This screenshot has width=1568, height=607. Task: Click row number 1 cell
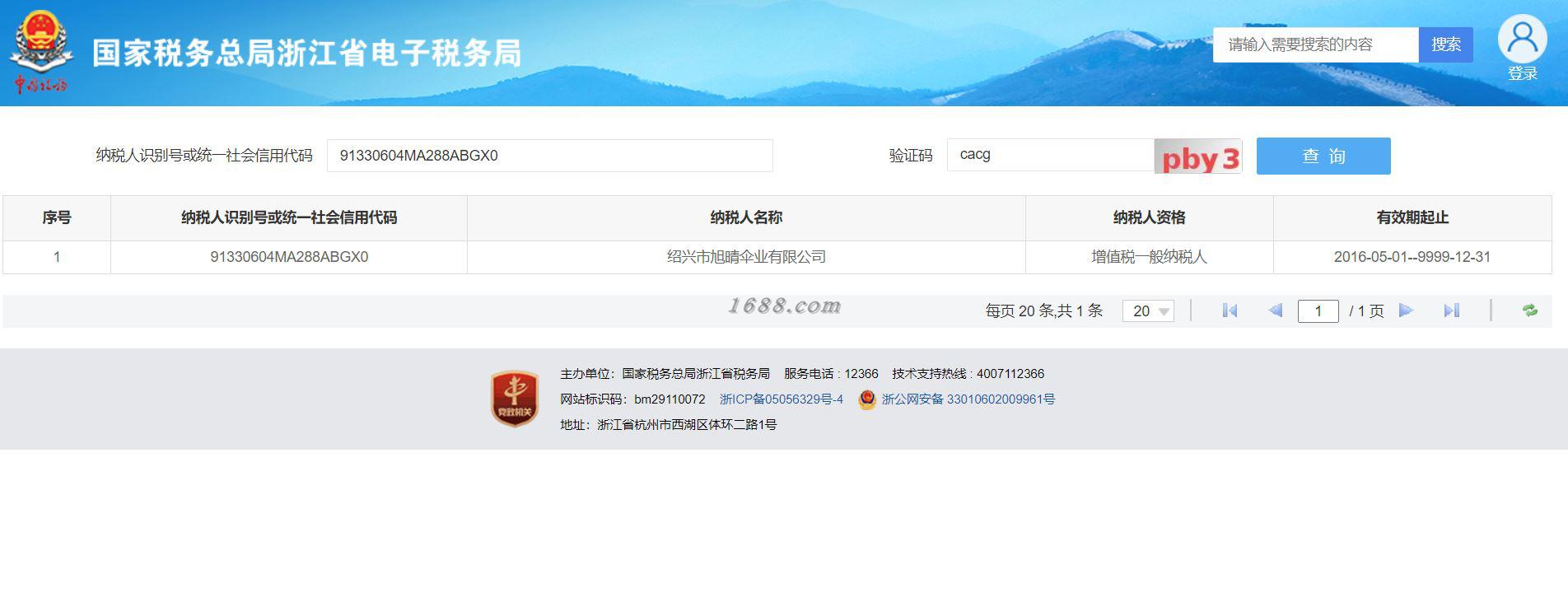(57, 257)
